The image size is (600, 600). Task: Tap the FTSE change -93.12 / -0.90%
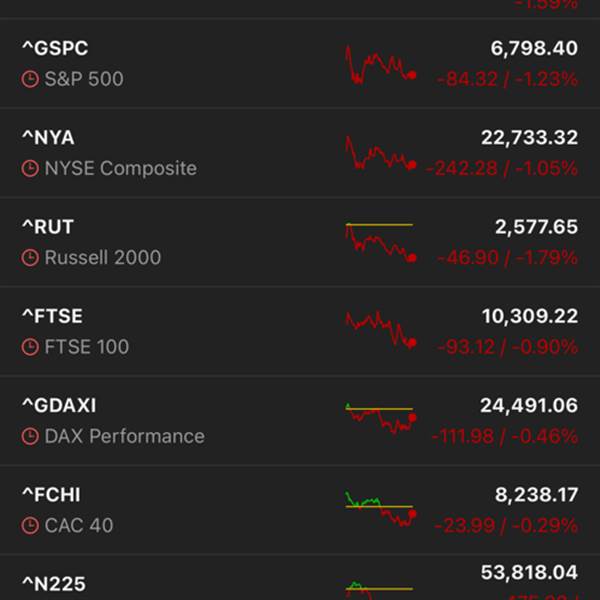(x=508, y=347)
